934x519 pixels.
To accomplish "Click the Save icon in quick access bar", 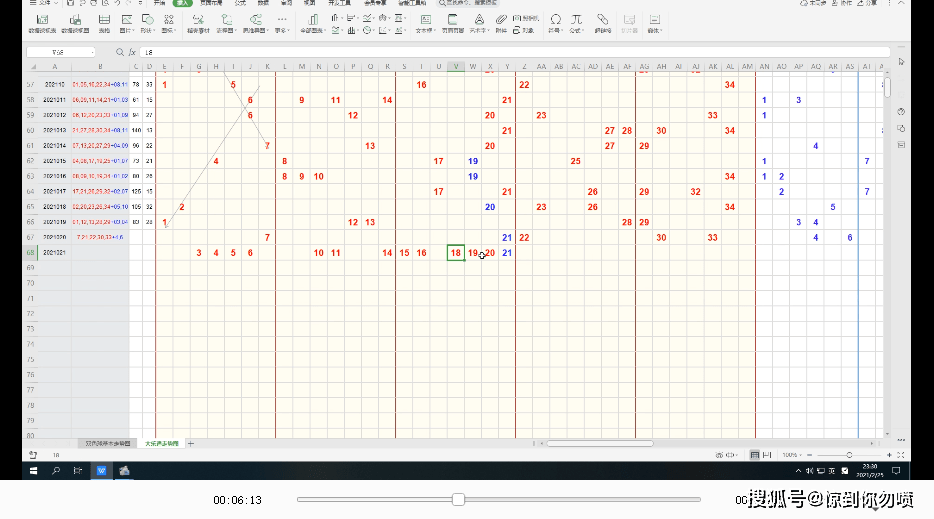I will 70,3.
